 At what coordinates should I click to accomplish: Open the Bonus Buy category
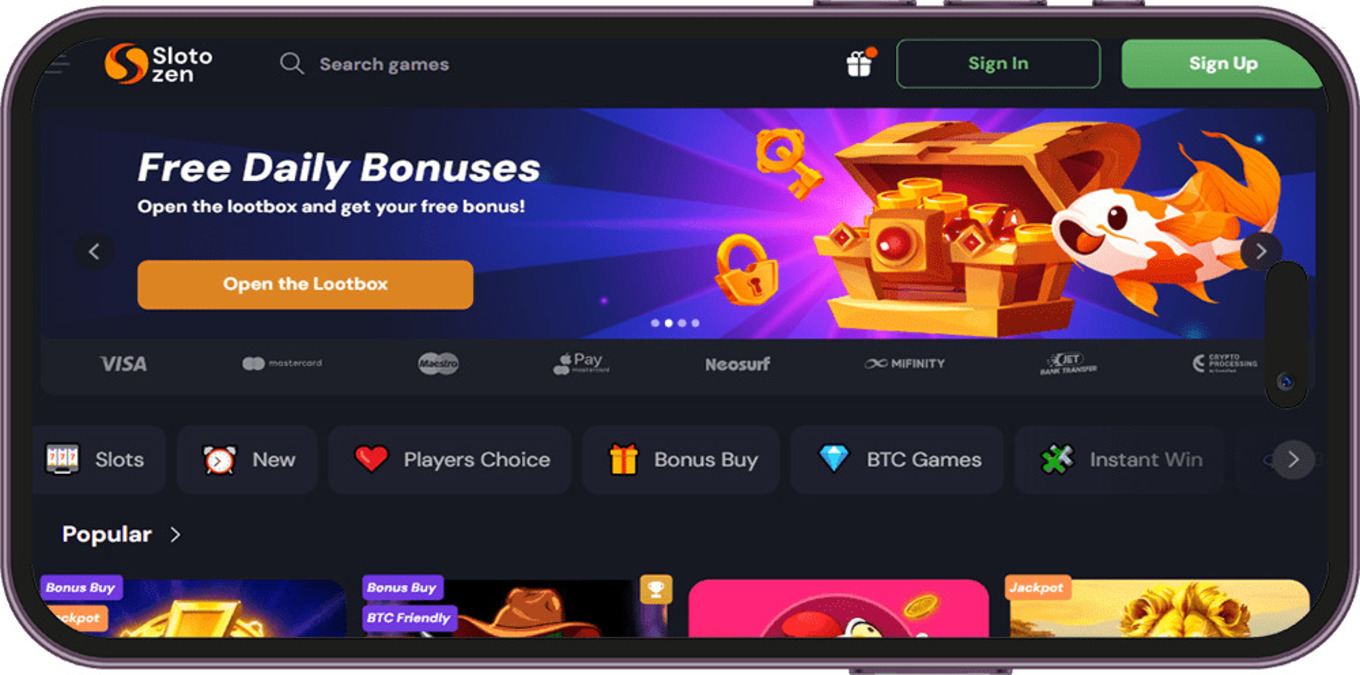coord(681,460)
